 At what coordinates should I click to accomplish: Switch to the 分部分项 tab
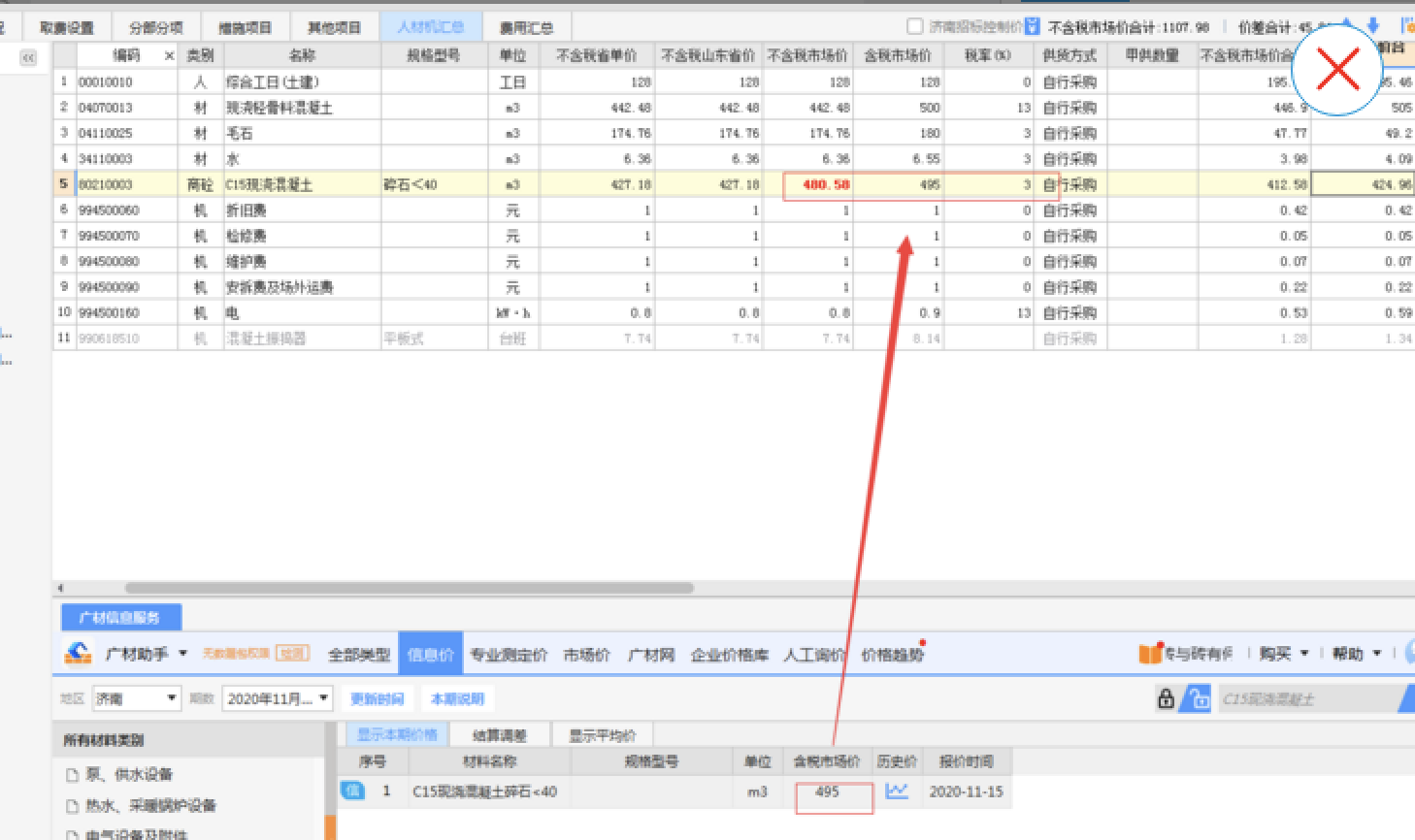click(x=155, y=27)
